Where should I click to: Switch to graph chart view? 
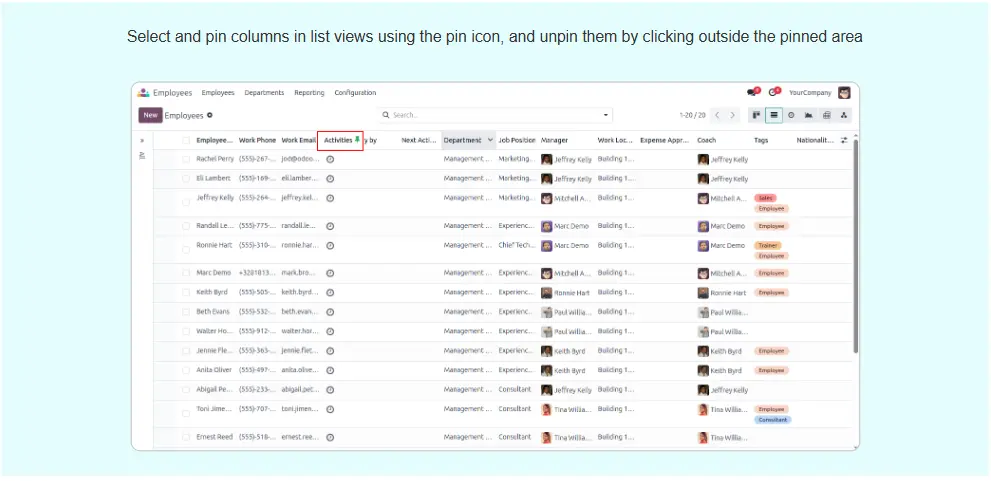click(808, 115)
